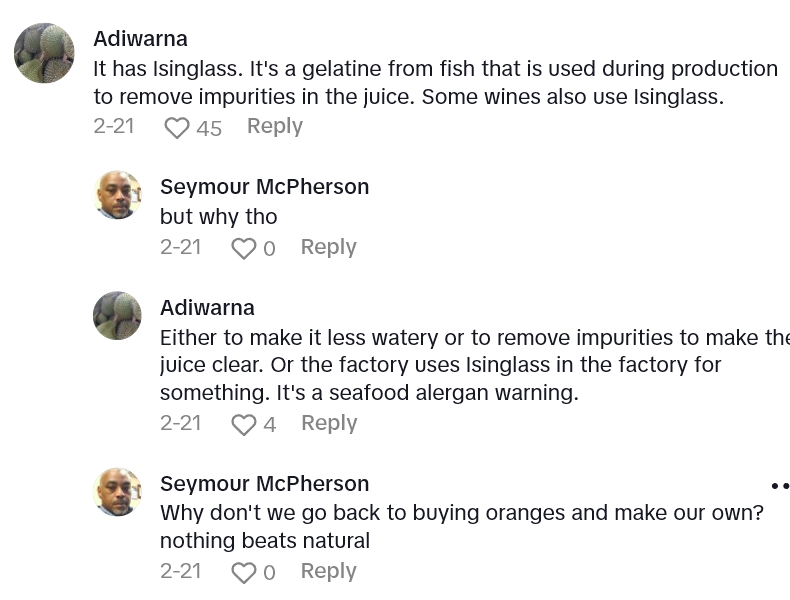Select the "nothing beats natural" comment text

pyautogui.click(x=265, y=541)
